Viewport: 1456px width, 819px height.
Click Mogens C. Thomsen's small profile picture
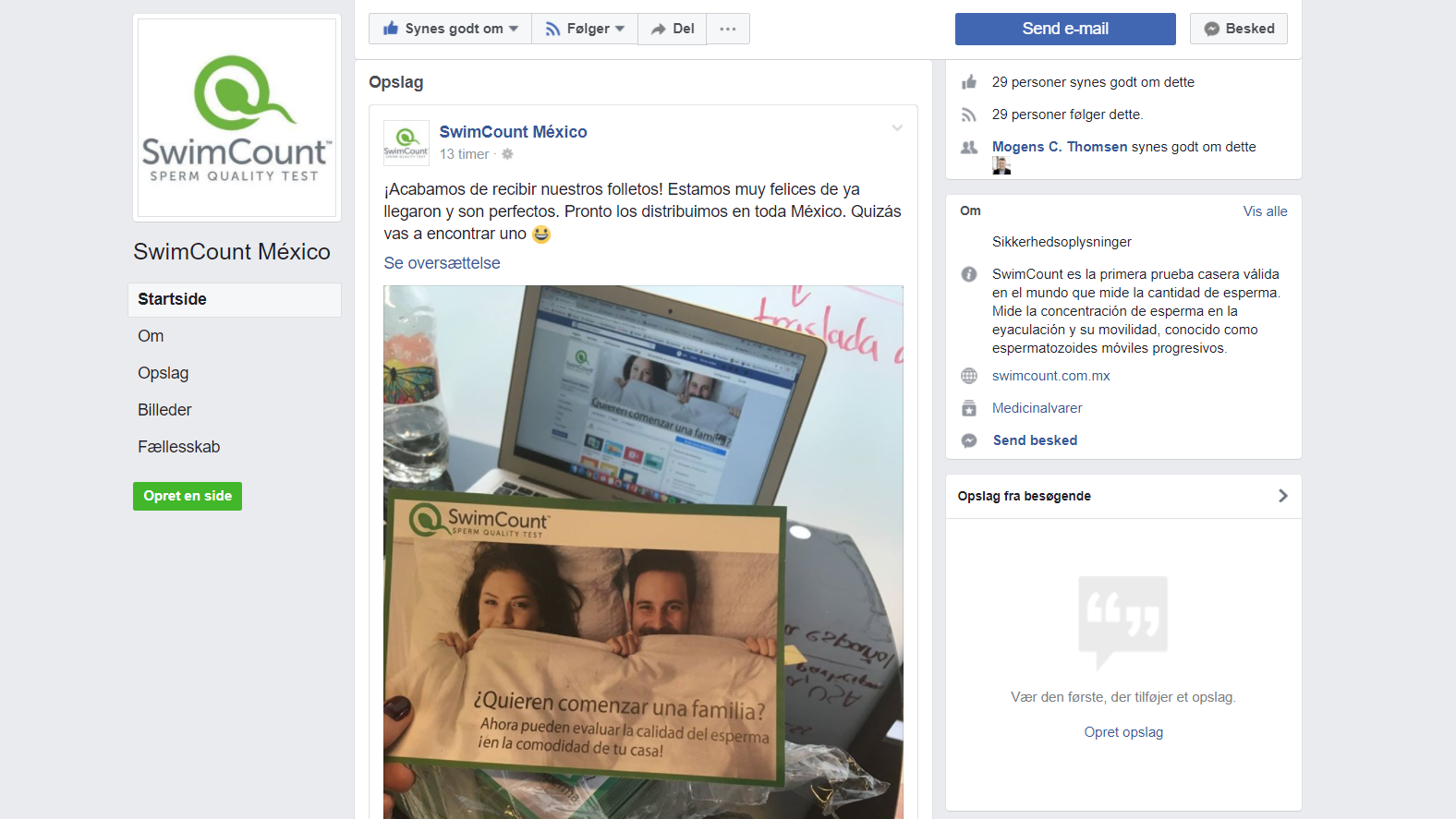tap(1001, 165)
